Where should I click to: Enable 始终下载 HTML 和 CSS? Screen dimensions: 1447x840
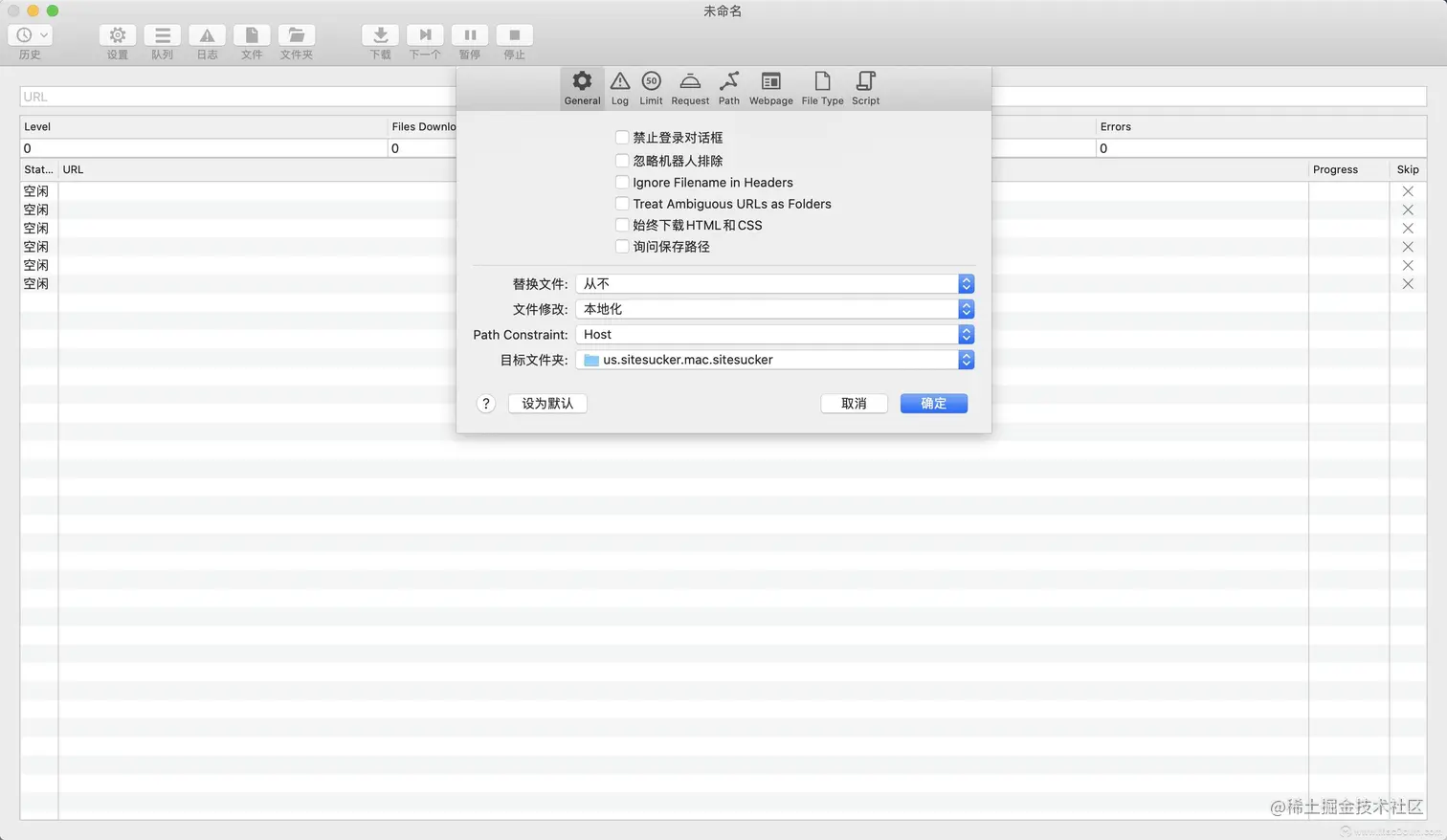tap(622, 225)
